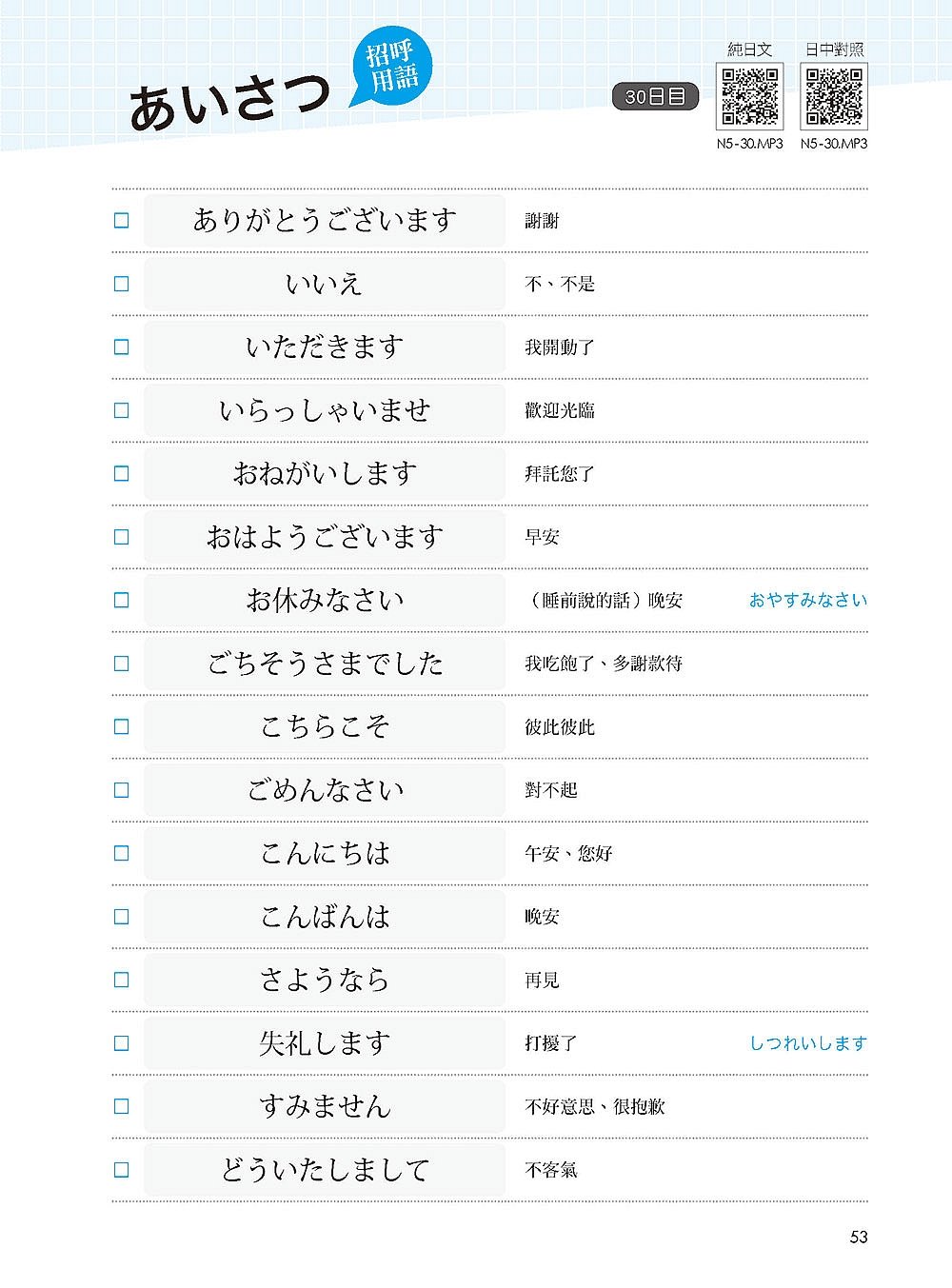
Task: Click the 純日文 QR code
Action: tap(749, 97)
